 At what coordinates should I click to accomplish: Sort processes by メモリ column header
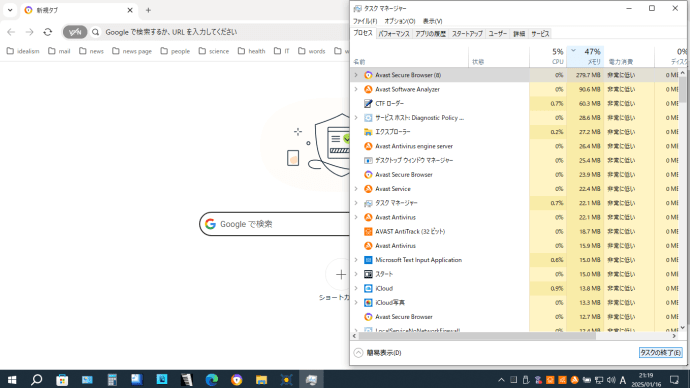[585, 56]
